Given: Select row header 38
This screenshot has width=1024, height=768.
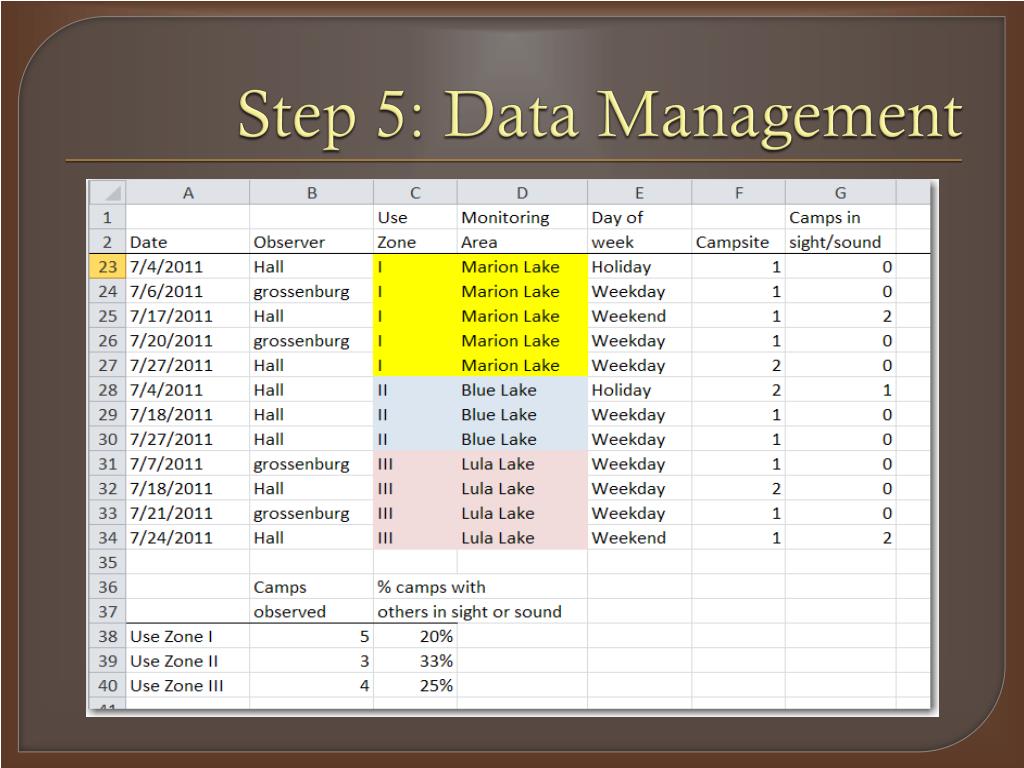Looking at the screenshot, I should coord(108,636).
